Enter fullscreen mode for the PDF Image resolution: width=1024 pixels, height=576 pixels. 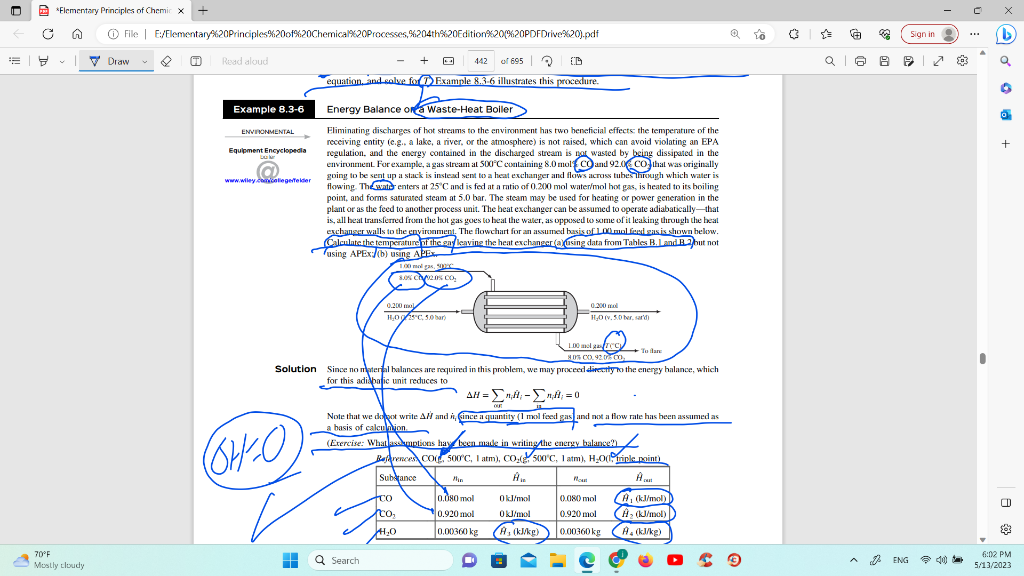938,61
